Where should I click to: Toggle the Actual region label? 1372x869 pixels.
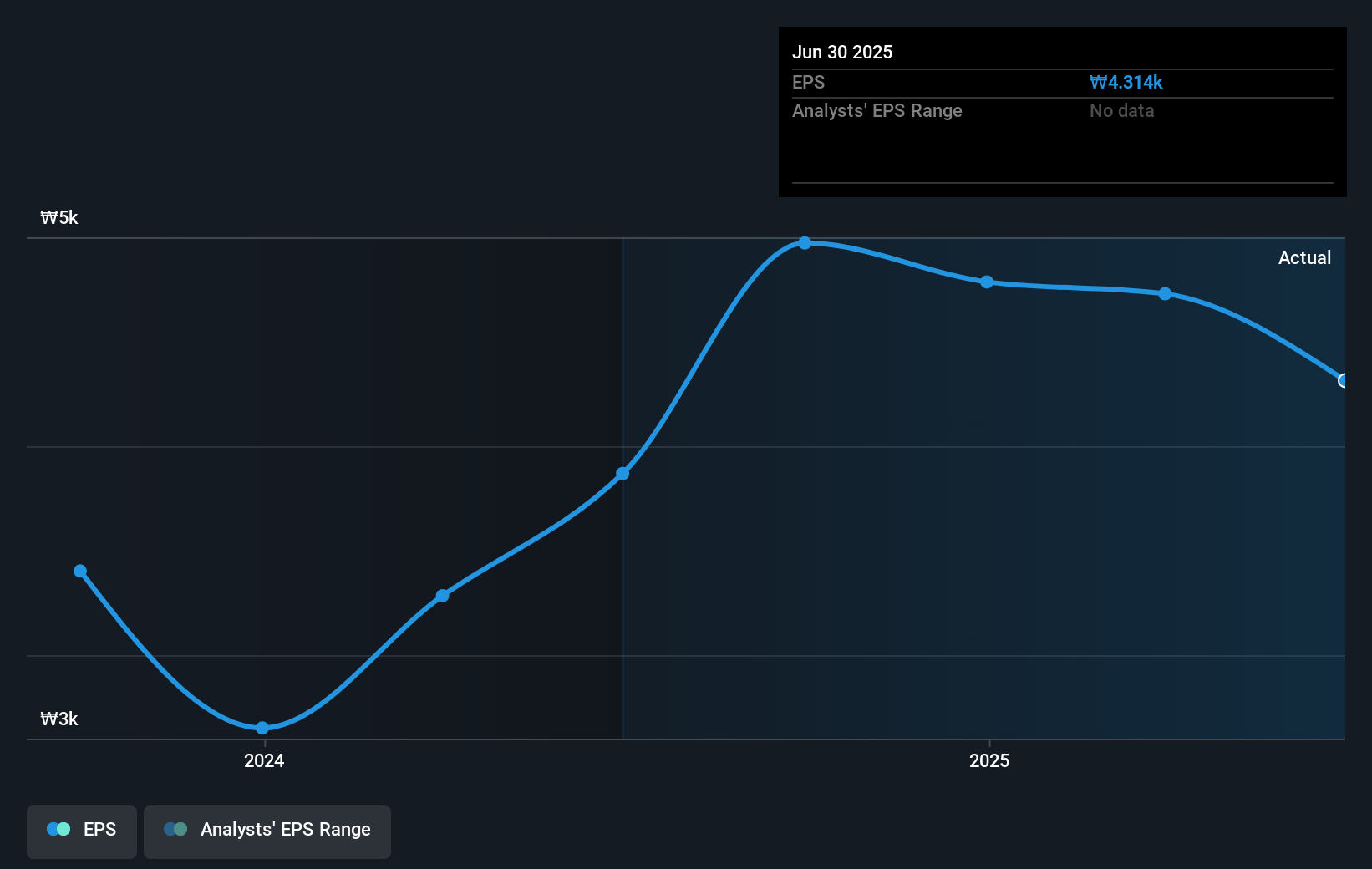(1304, 257)
